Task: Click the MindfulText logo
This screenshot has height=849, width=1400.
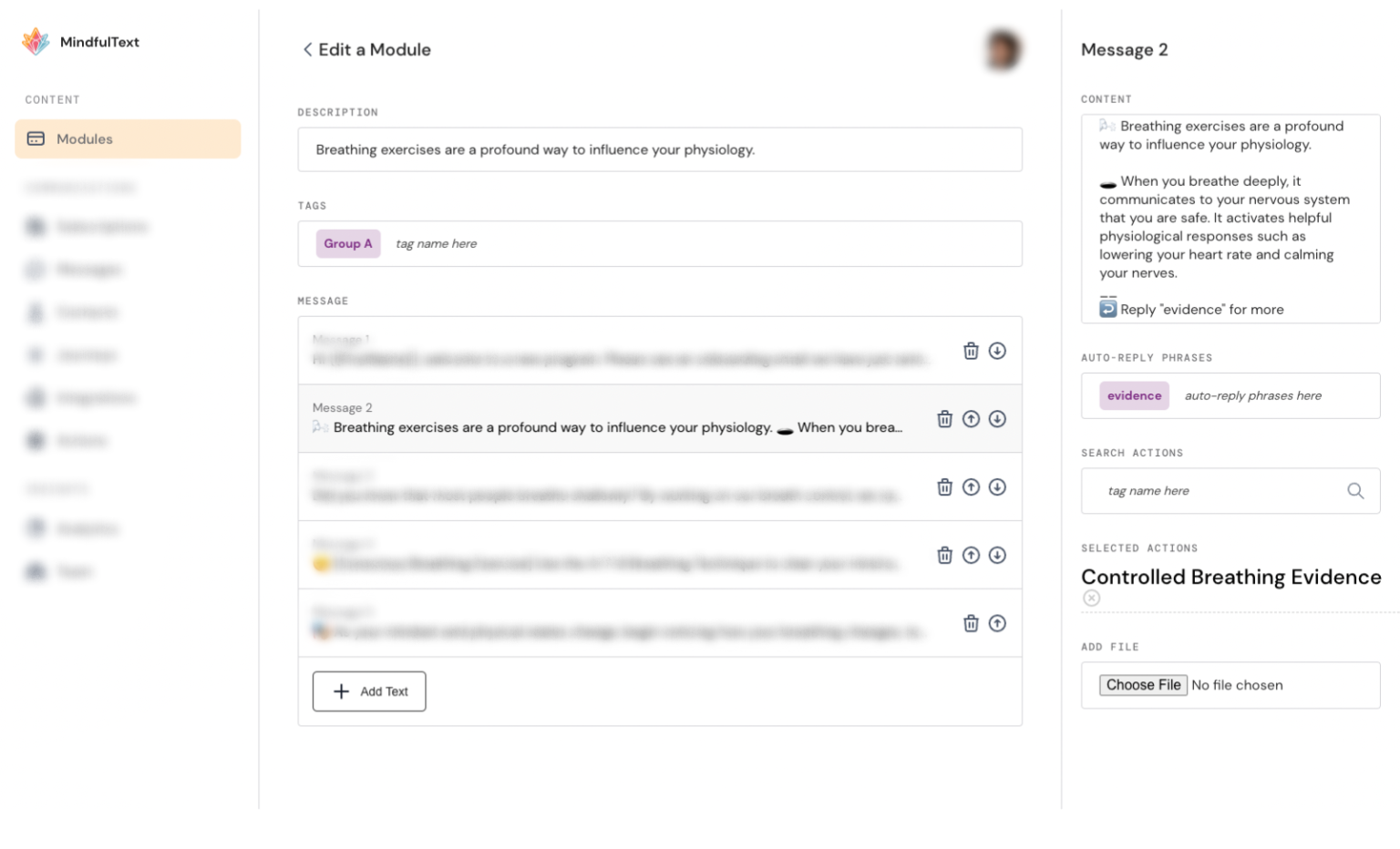Action: tap(80, 41)
